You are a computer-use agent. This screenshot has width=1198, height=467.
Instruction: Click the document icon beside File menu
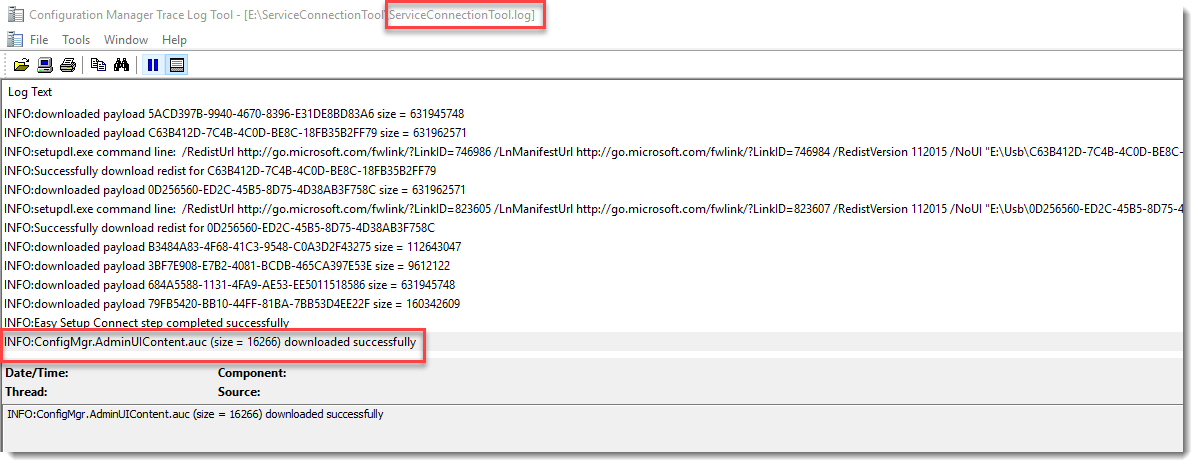tap(15, 40)
